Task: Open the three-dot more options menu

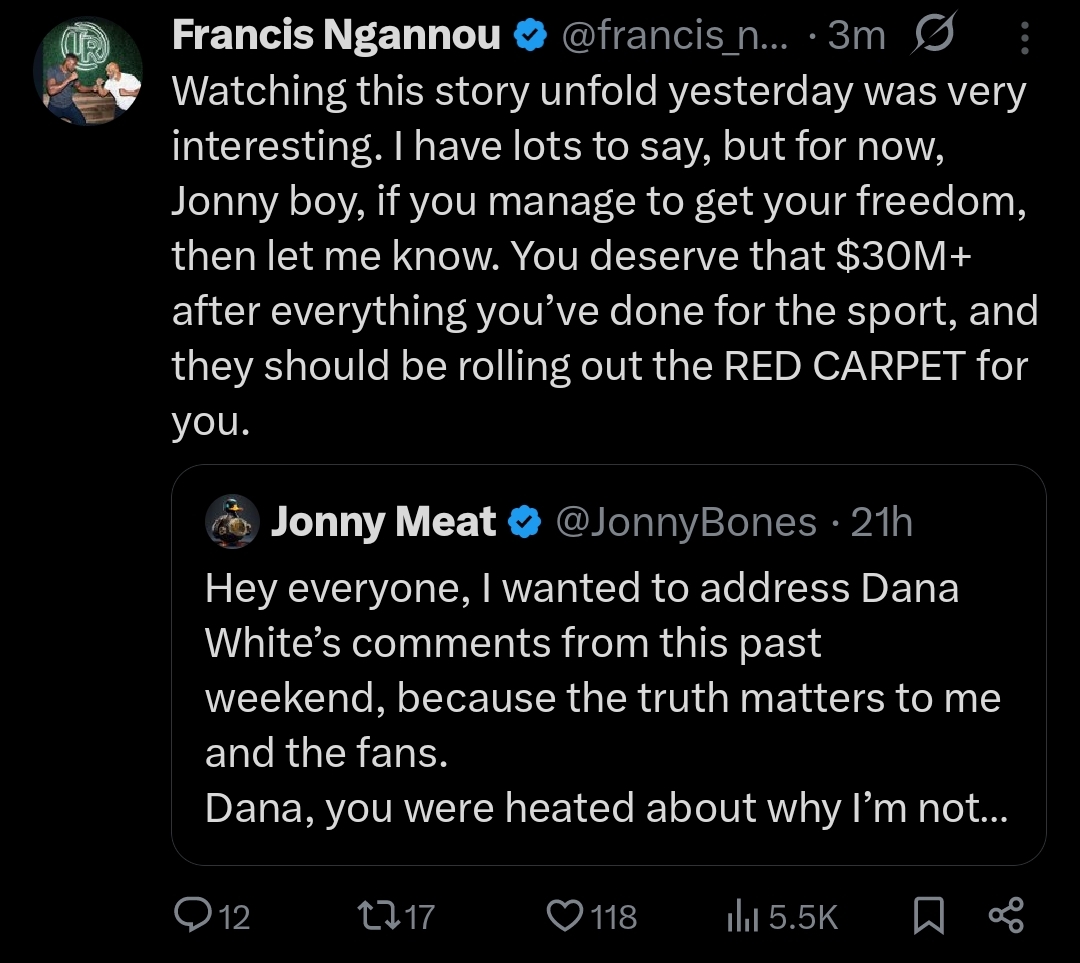Action: coord(1025,37)
